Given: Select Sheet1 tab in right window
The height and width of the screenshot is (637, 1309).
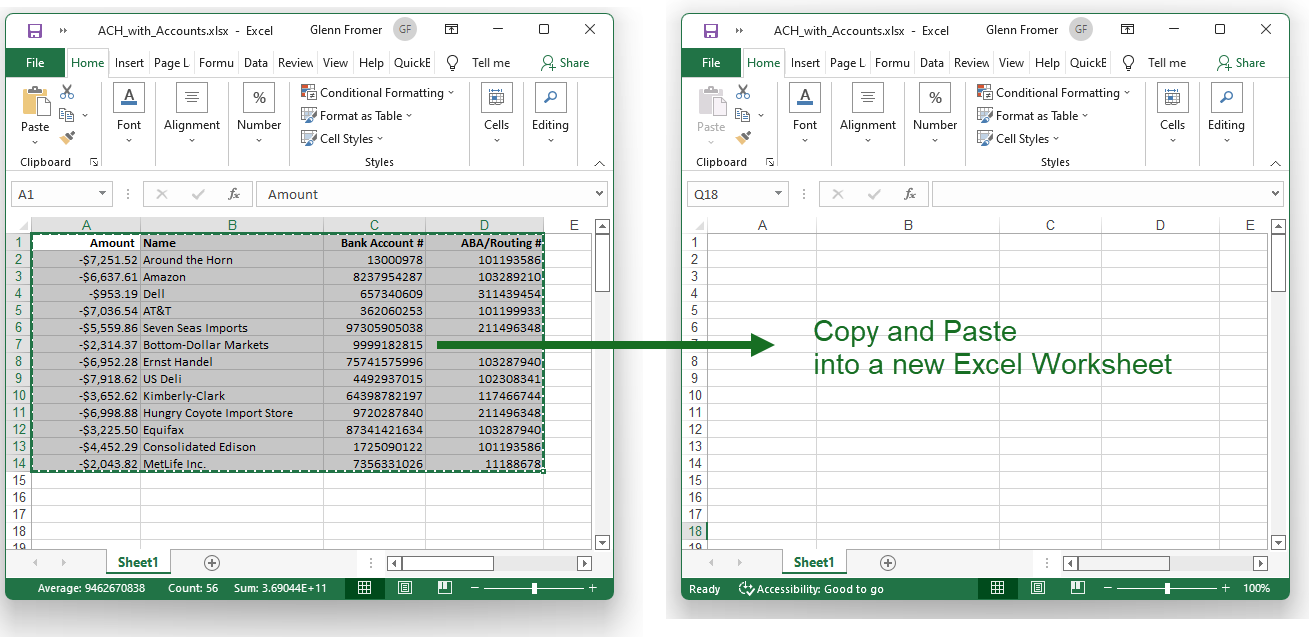Looking at the screenshot, I should coord(814,563).
